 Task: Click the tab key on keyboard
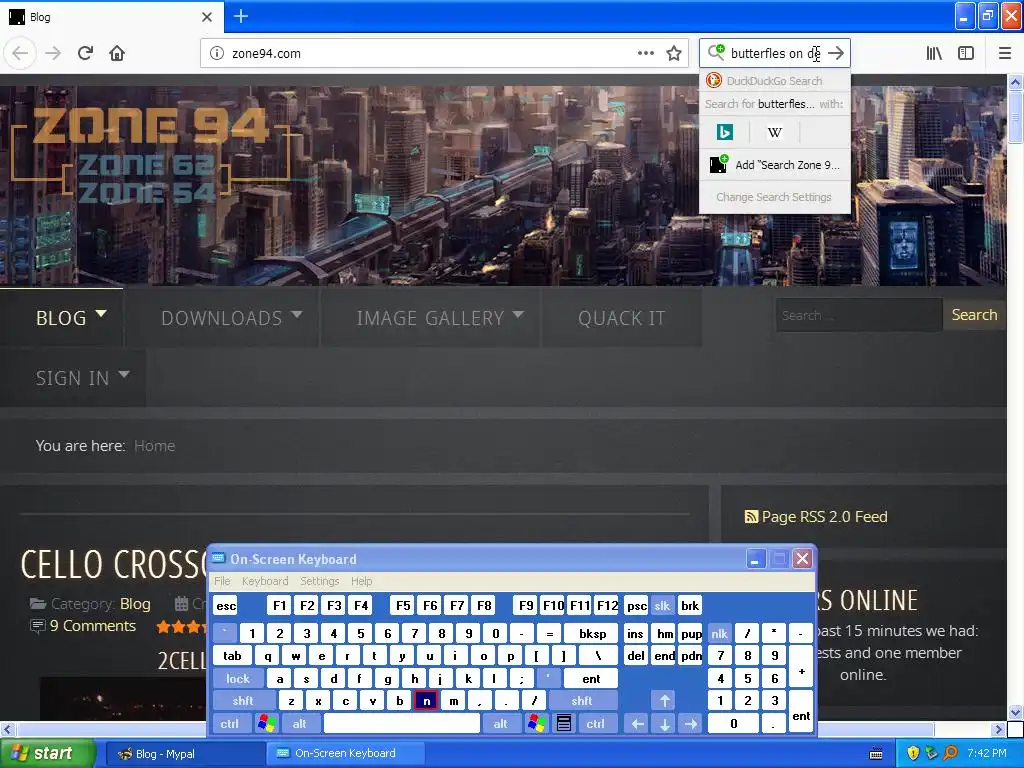click(232, 656)
